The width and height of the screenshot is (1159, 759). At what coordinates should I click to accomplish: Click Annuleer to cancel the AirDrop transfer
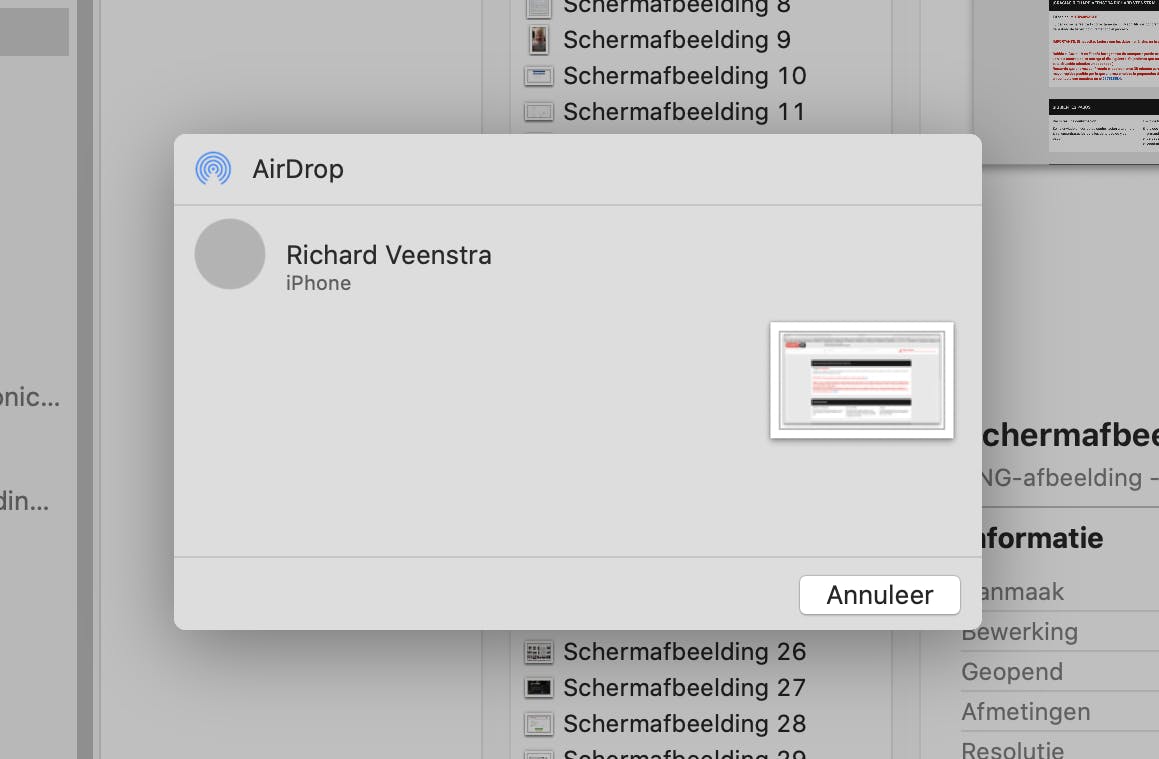pos(879,595)
